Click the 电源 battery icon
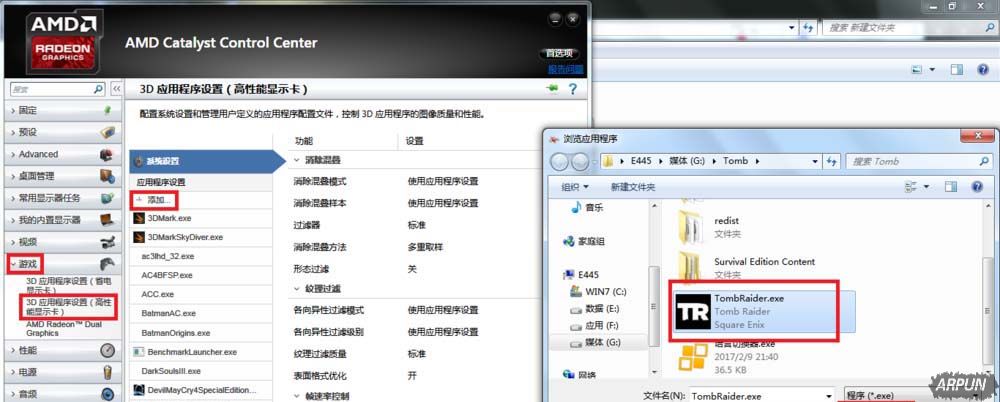The height and width of the screenshot is (402, 1000). coord(107,372)
